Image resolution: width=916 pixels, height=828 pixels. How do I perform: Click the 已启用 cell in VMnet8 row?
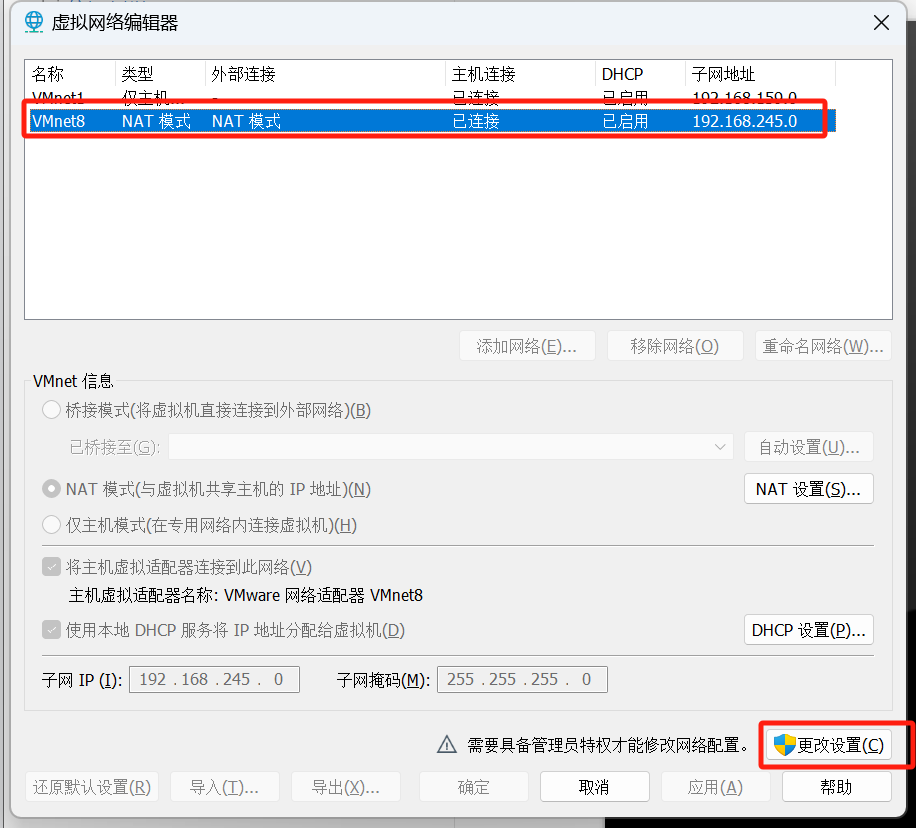[625, 121]
